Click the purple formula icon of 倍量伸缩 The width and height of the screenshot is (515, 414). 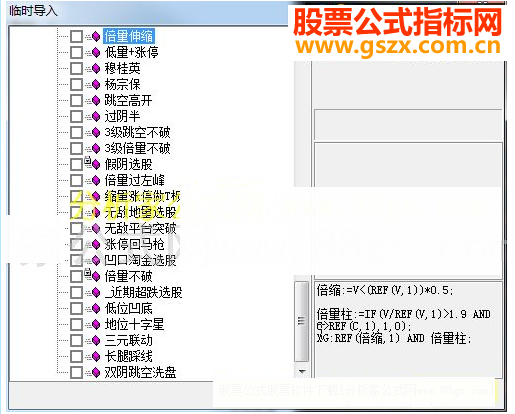click(96, 36)
